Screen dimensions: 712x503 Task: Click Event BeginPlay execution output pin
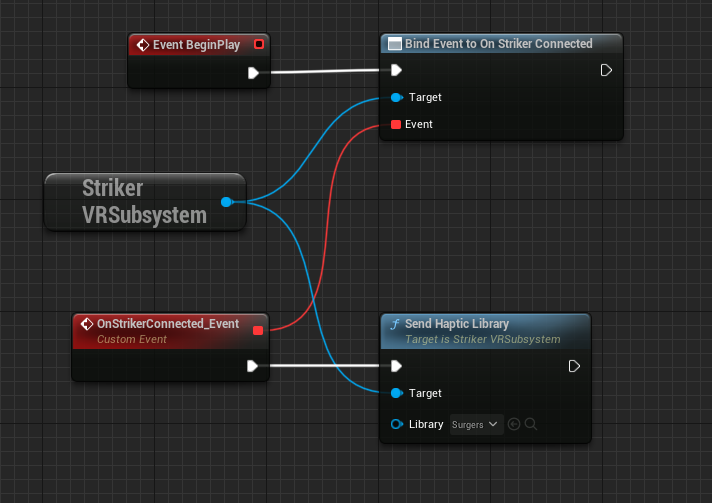tap(253, 73)
